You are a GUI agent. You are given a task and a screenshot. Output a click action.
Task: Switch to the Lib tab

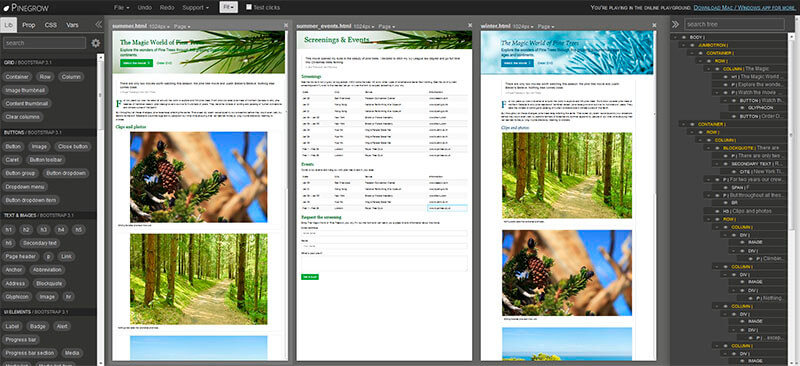(x=9, y=25)
